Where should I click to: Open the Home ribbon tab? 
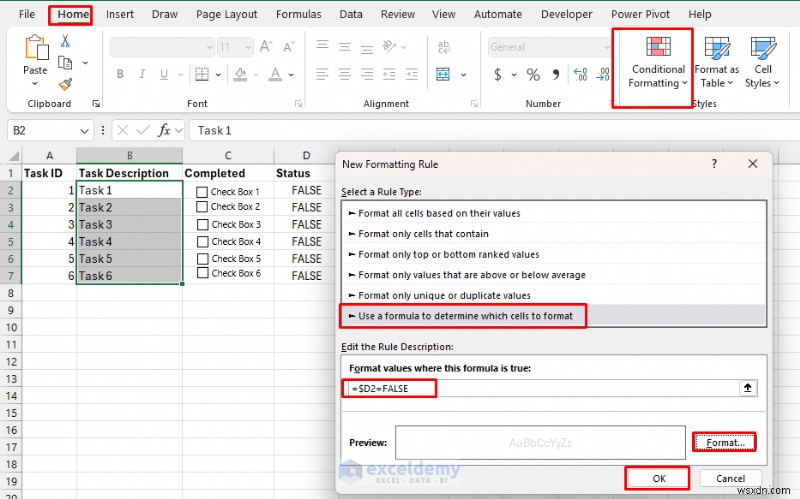(73, 14)
